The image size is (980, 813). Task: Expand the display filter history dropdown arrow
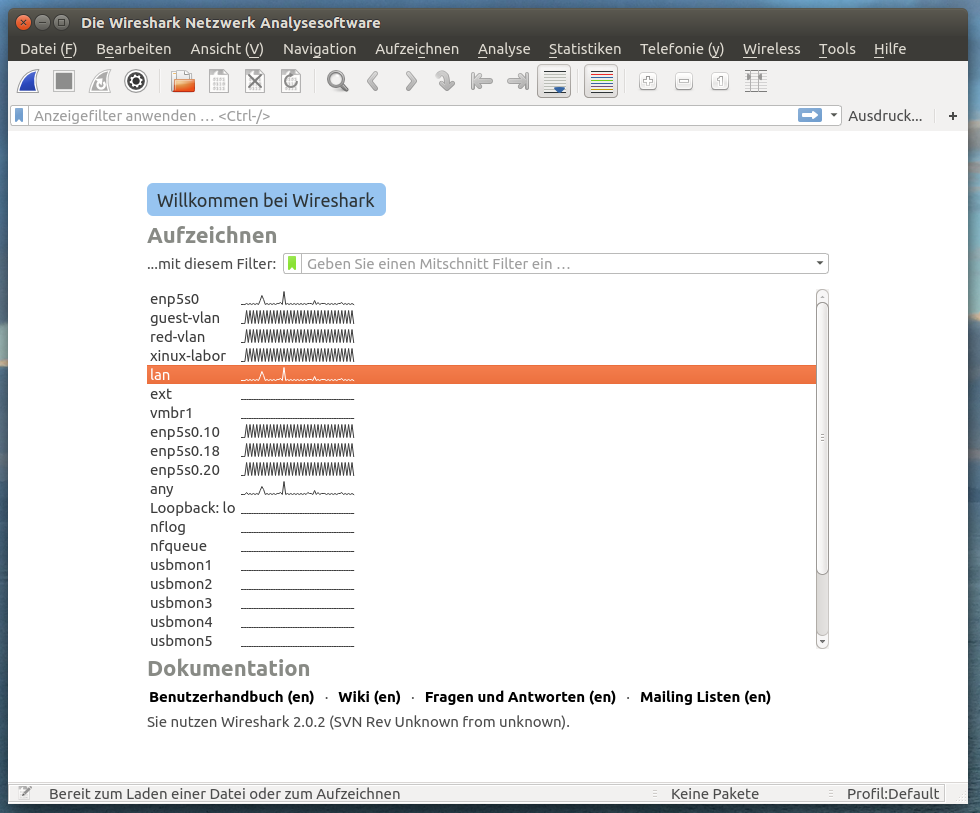(x=833, y=115)
